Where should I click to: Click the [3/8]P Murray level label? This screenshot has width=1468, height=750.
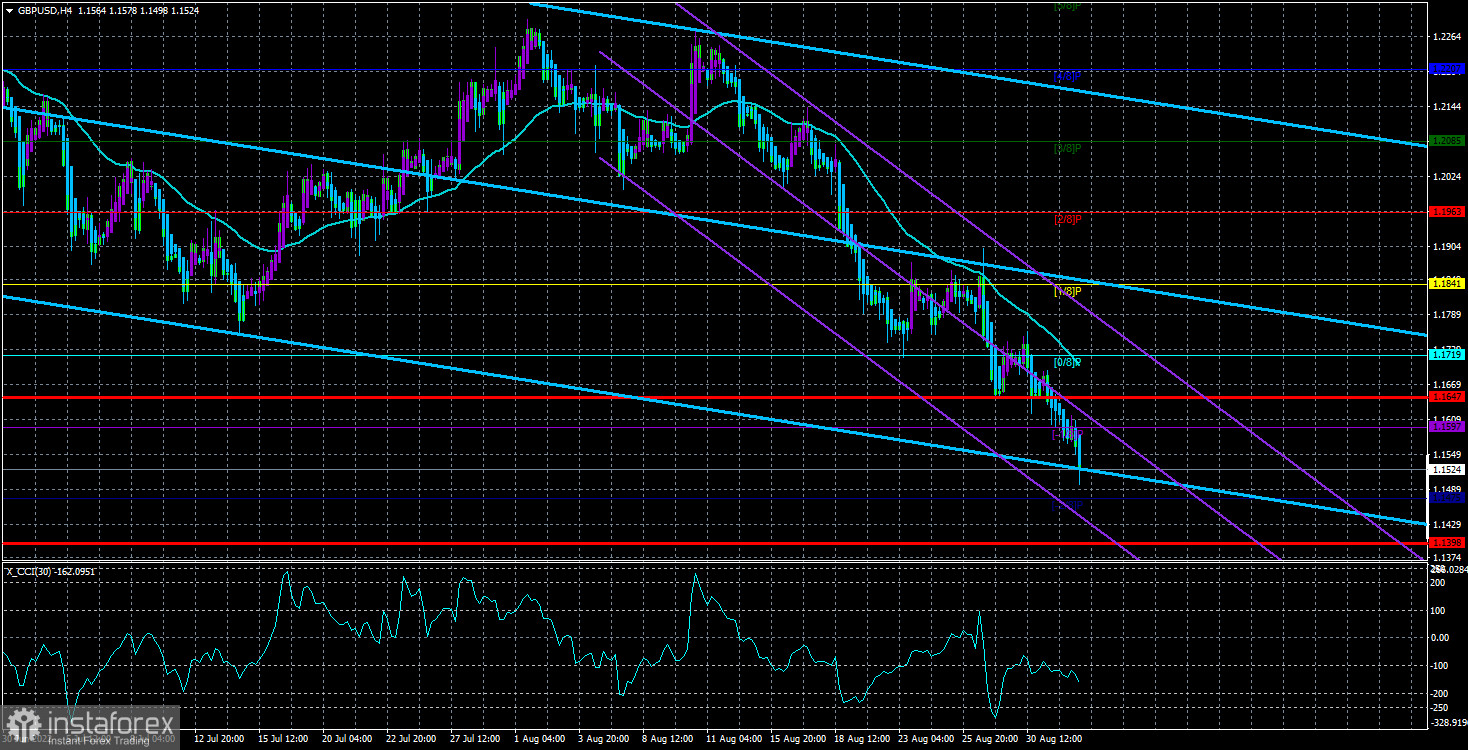pos(1069,148)
